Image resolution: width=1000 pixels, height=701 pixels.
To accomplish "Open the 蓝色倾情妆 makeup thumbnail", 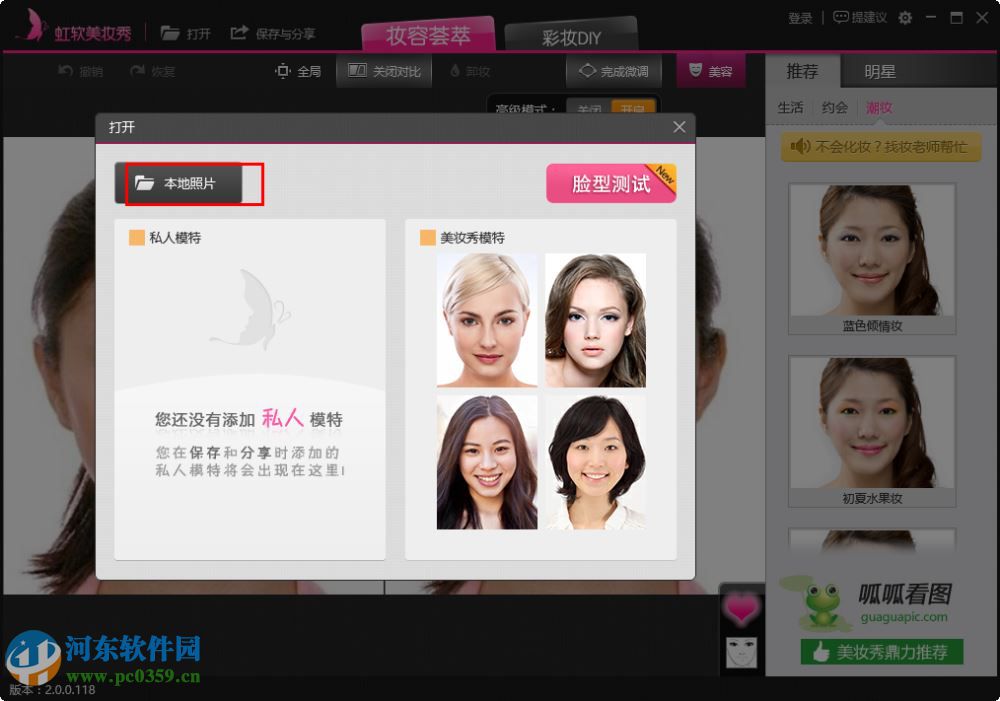I will pos(871,253).
